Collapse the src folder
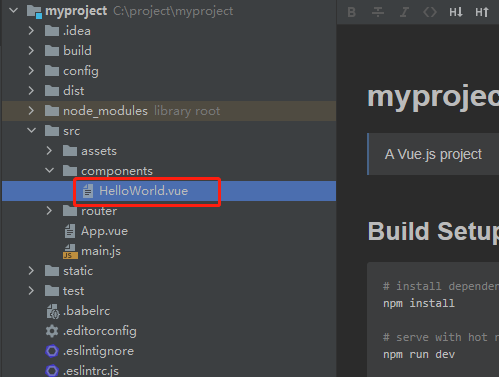The image size is (499, 377). [32, 130]
